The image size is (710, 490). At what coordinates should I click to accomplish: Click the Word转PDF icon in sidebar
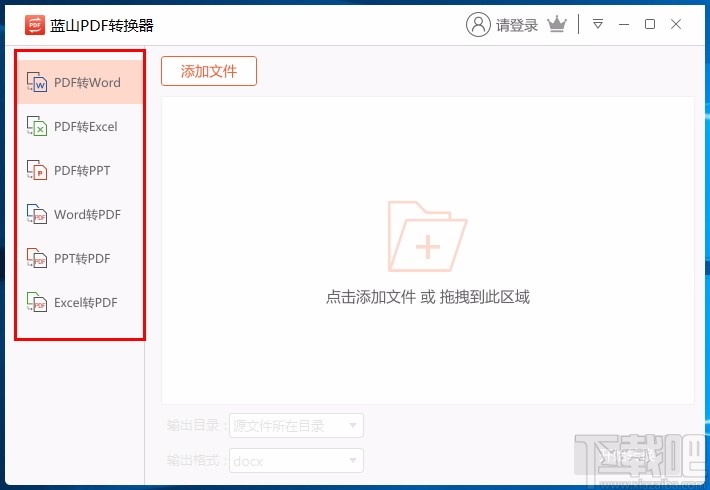pos(37,214)
